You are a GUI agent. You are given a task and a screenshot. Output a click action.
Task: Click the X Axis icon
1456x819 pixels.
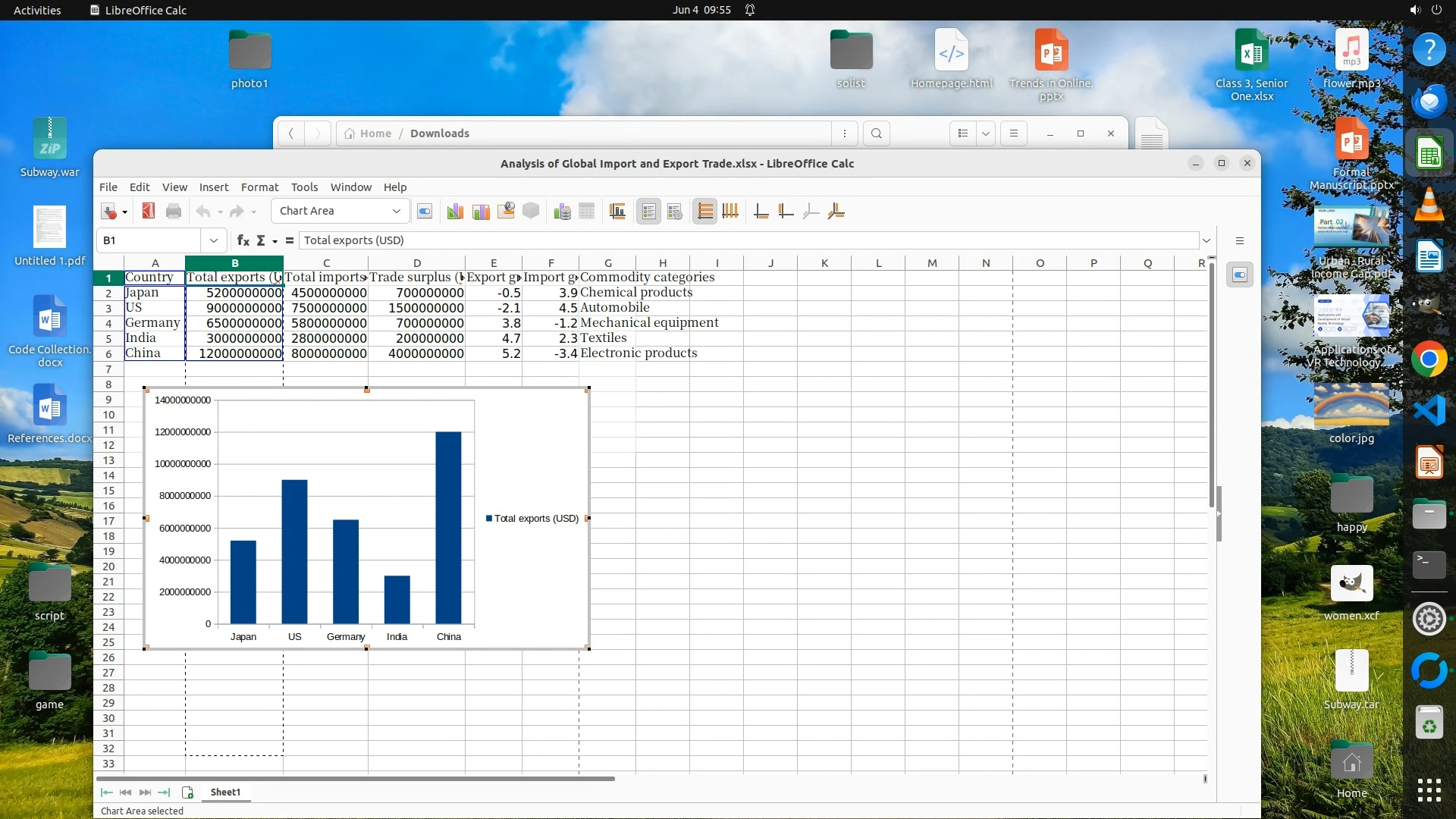(x=761, y=212)
